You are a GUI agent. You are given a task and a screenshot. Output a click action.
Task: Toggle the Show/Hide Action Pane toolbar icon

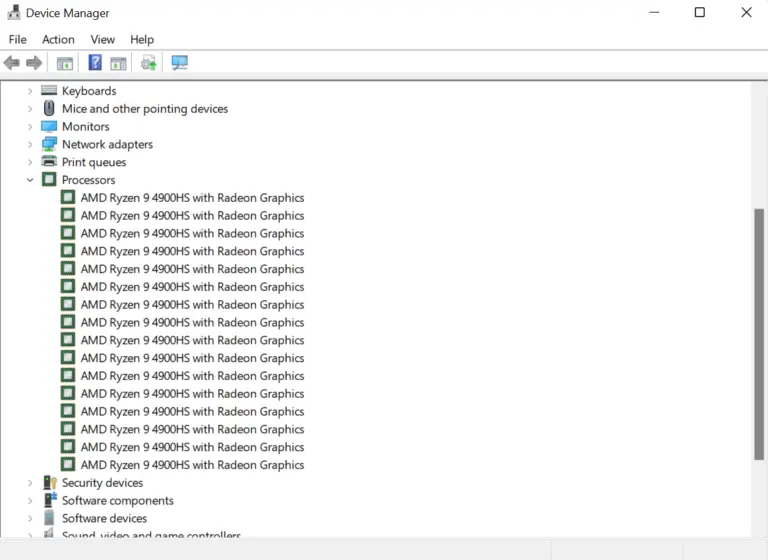pos(118,63)
